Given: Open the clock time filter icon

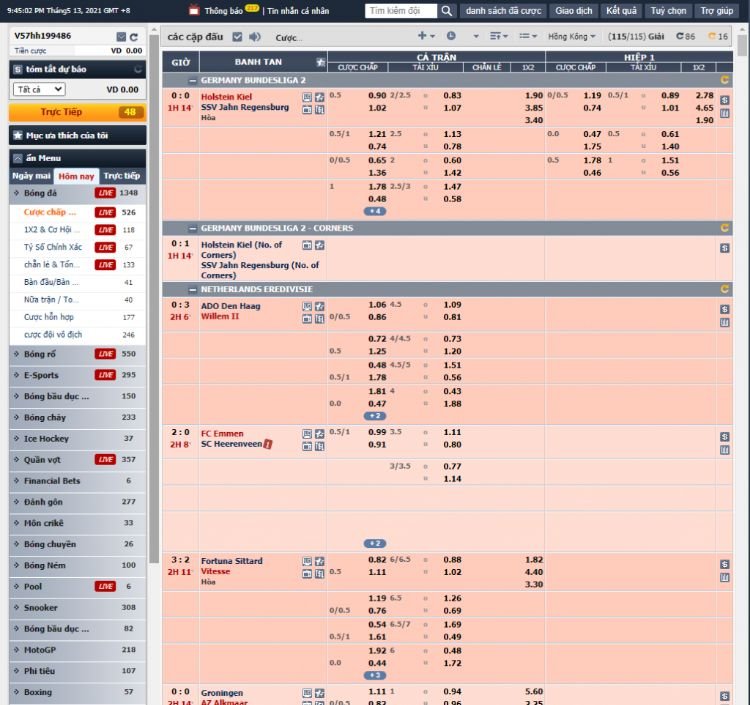Looking at the screenshot, I should click(450, 37).
